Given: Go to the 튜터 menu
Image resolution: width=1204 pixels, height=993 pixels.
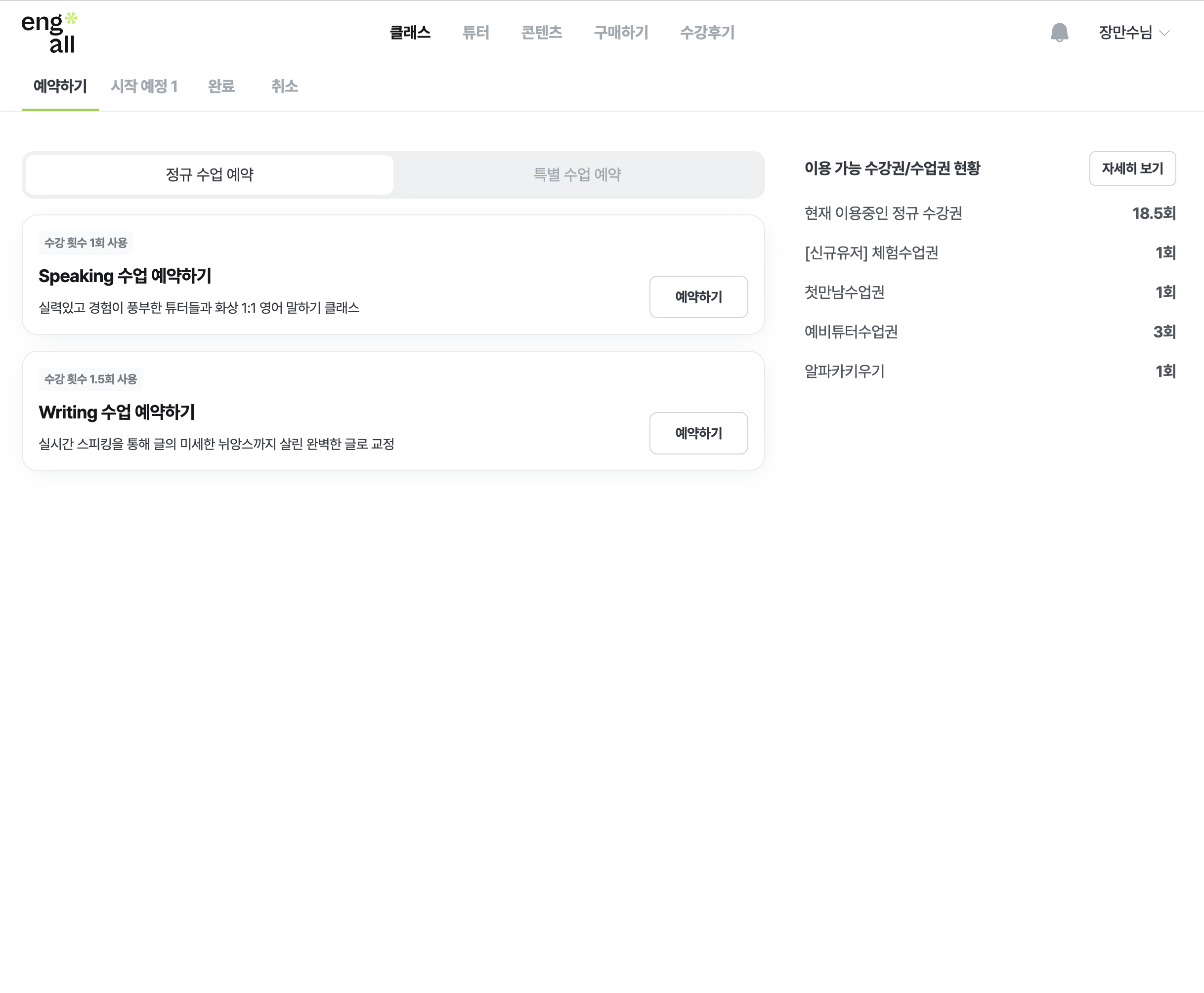Looking at the screenshot, I should pos(475,33).
